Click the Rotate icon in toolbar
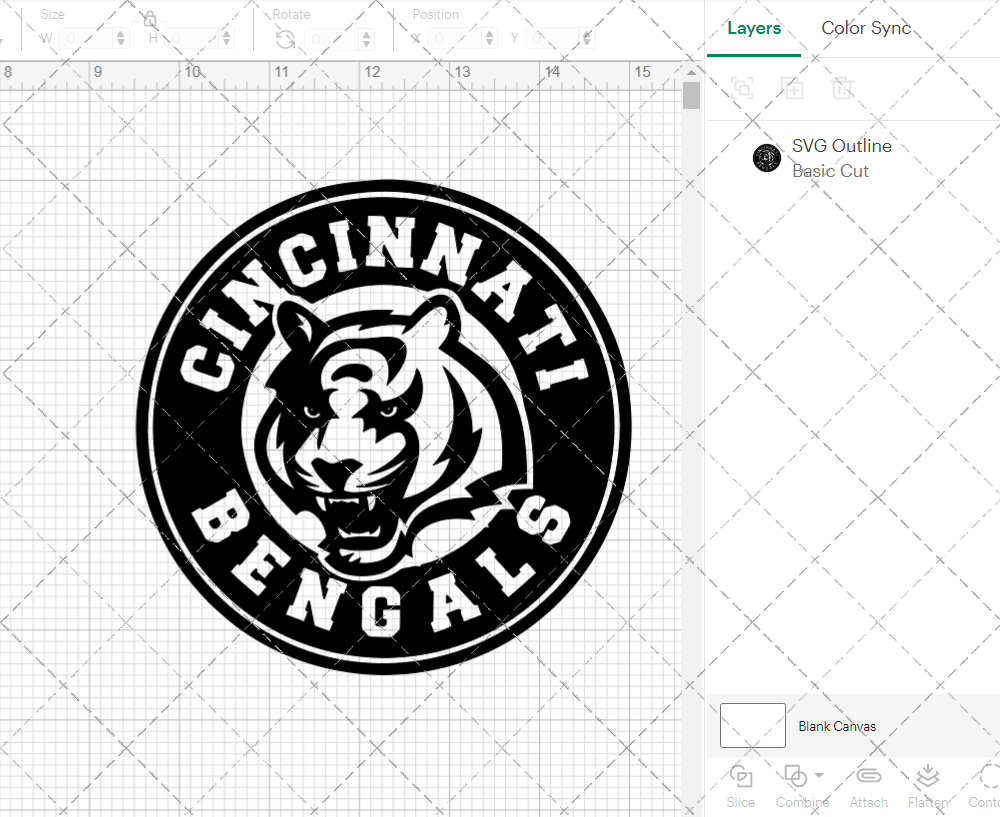 pos(285,39)
